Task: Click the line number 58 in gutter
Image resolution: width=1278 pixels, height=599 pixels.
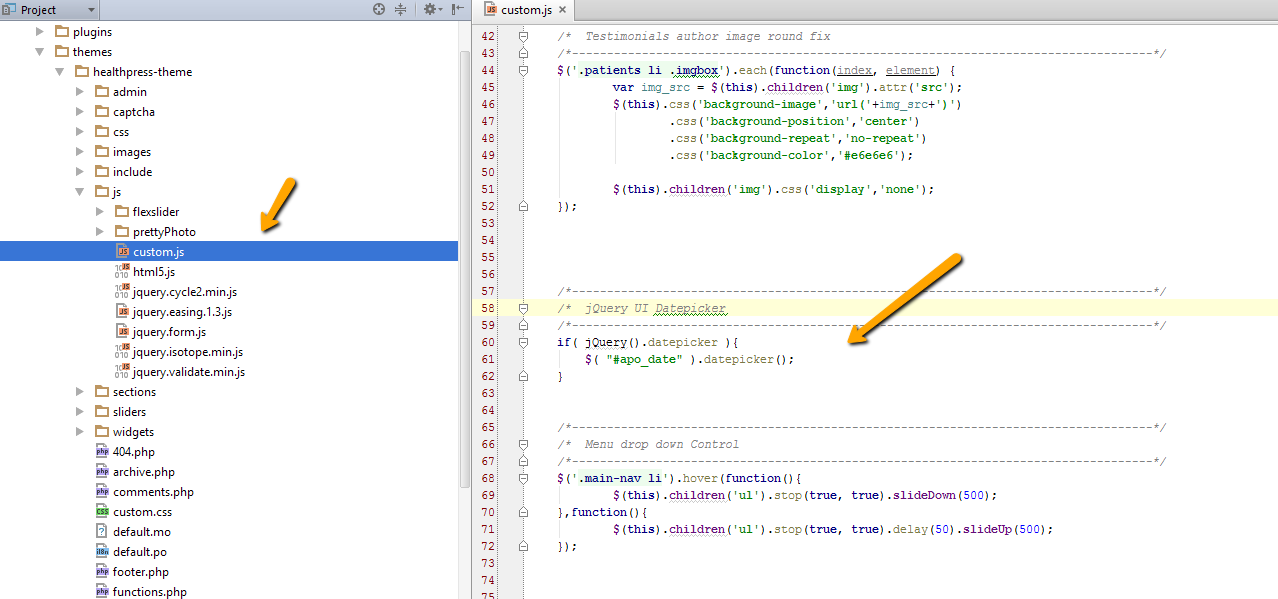Action: pyautogui.click(x=488, y=308)
